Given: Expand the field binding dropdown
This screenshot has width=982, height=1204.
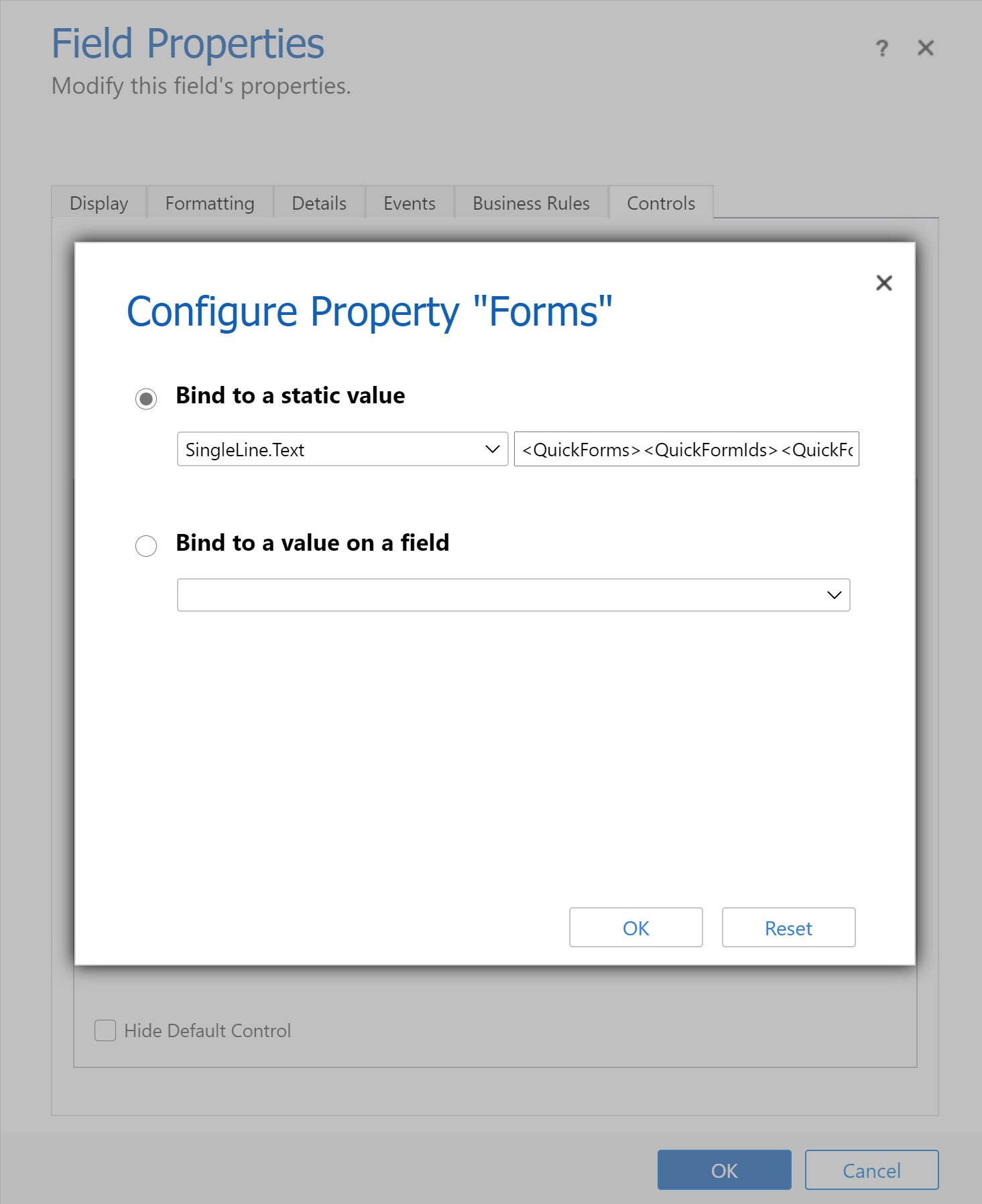Looking at the screenshot, I should (x=513, y=595).
